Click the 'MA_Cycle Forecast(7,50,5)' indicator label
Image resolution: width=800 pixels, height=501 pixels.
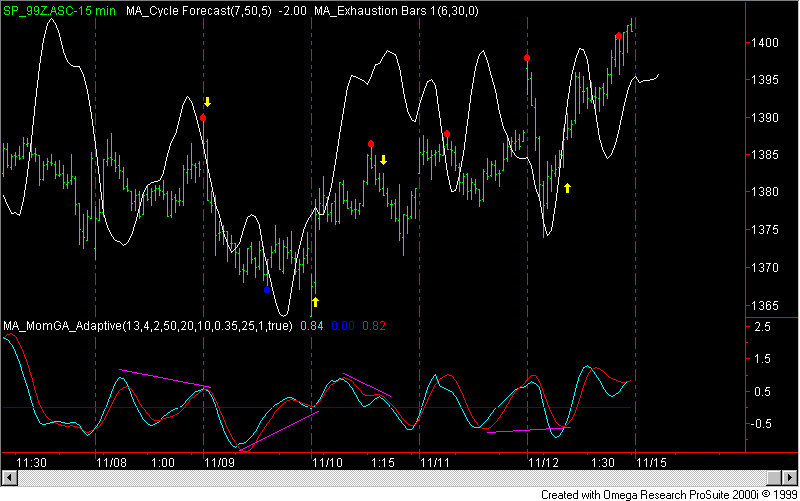click(199, 11)
